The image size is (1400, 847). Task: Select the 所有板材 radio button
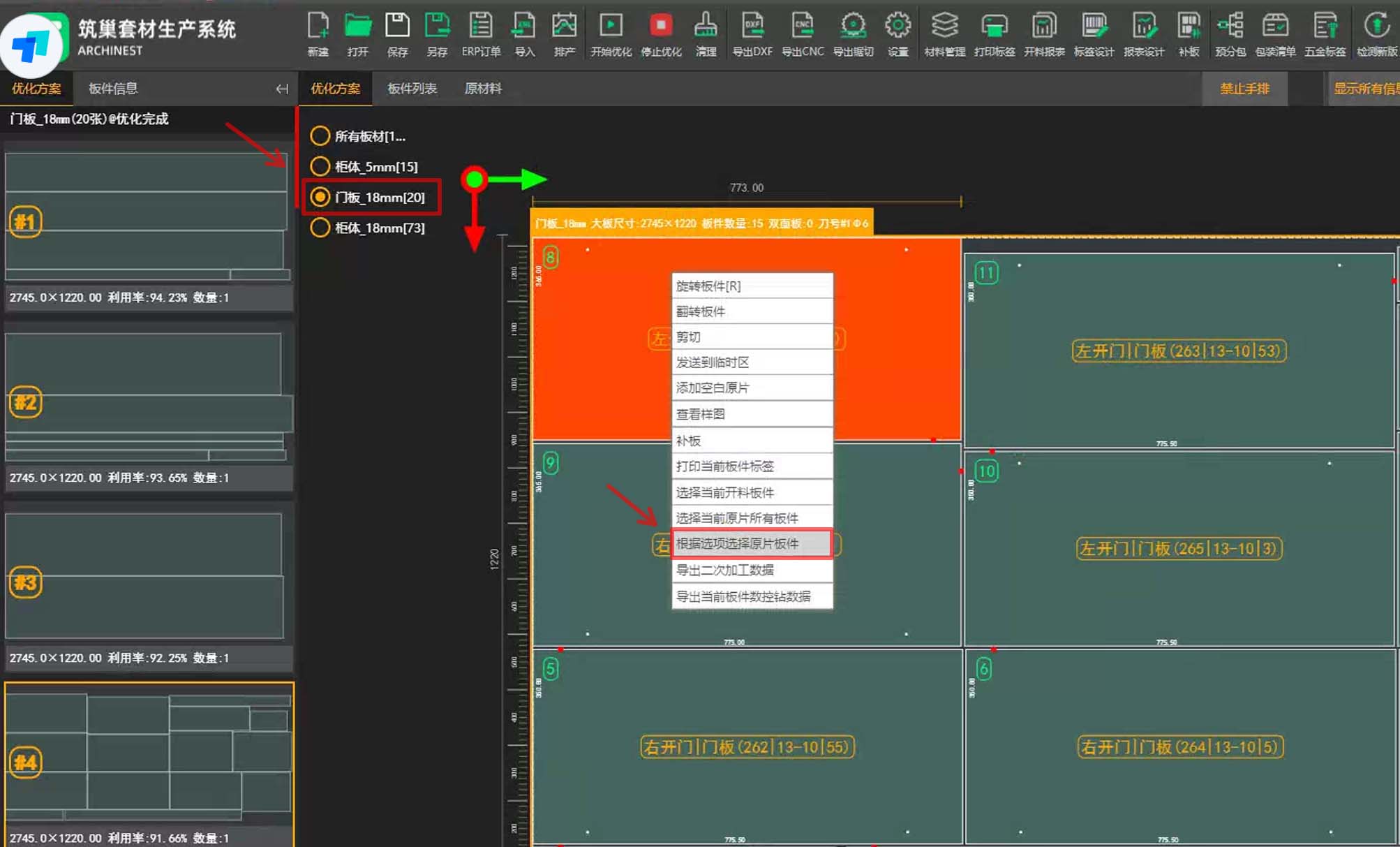[320, 135]
